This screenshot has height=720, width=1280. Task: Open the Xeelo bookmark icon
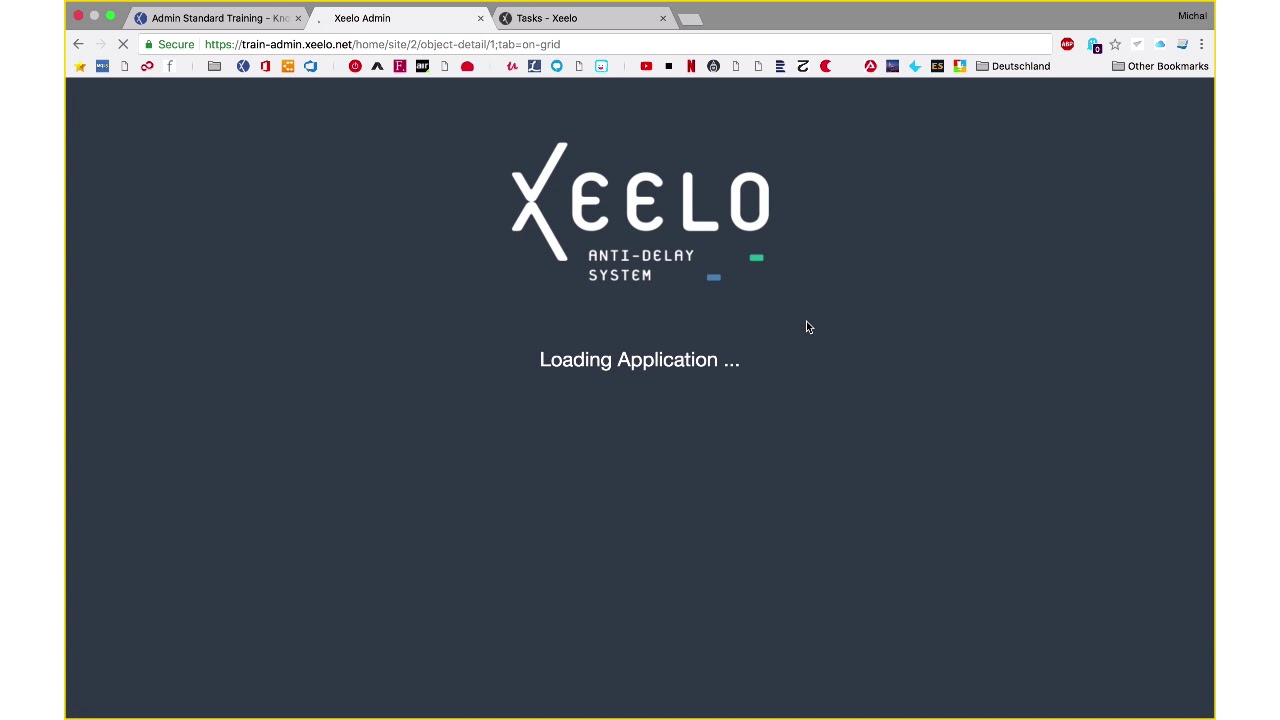pos(243,66)
